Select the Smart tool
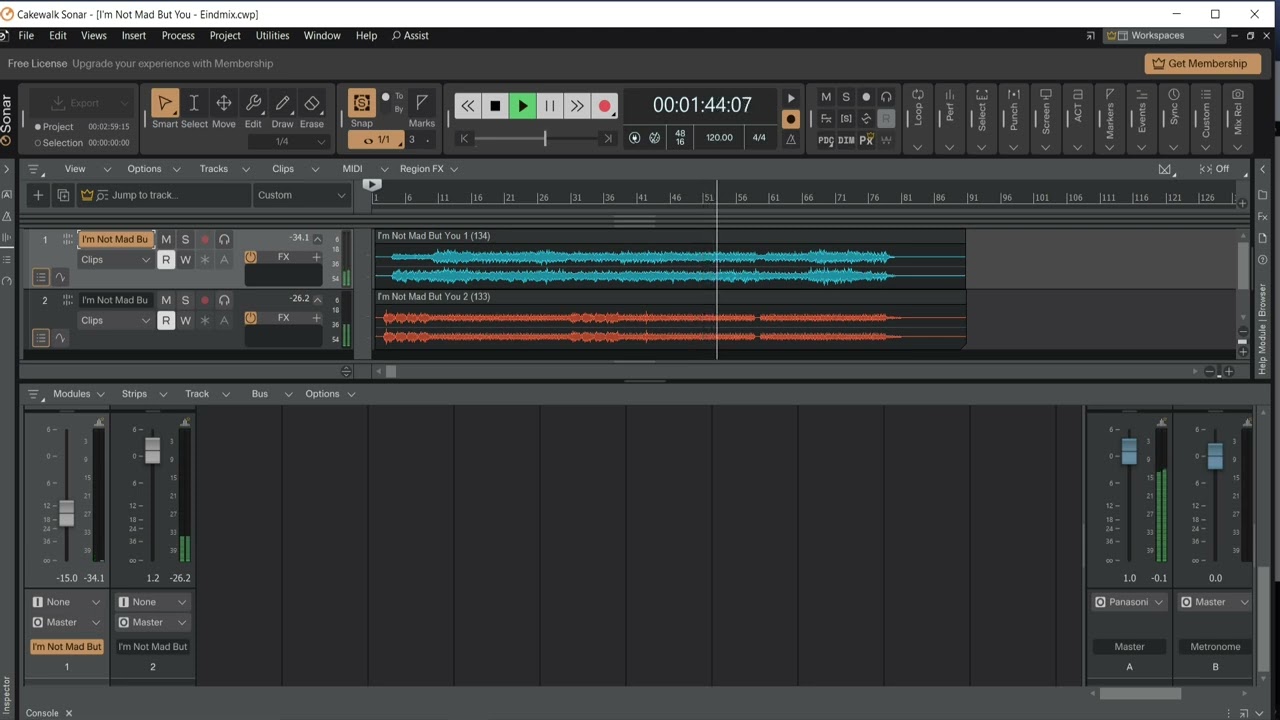The image size is (1280, 720). pos(165,103)
